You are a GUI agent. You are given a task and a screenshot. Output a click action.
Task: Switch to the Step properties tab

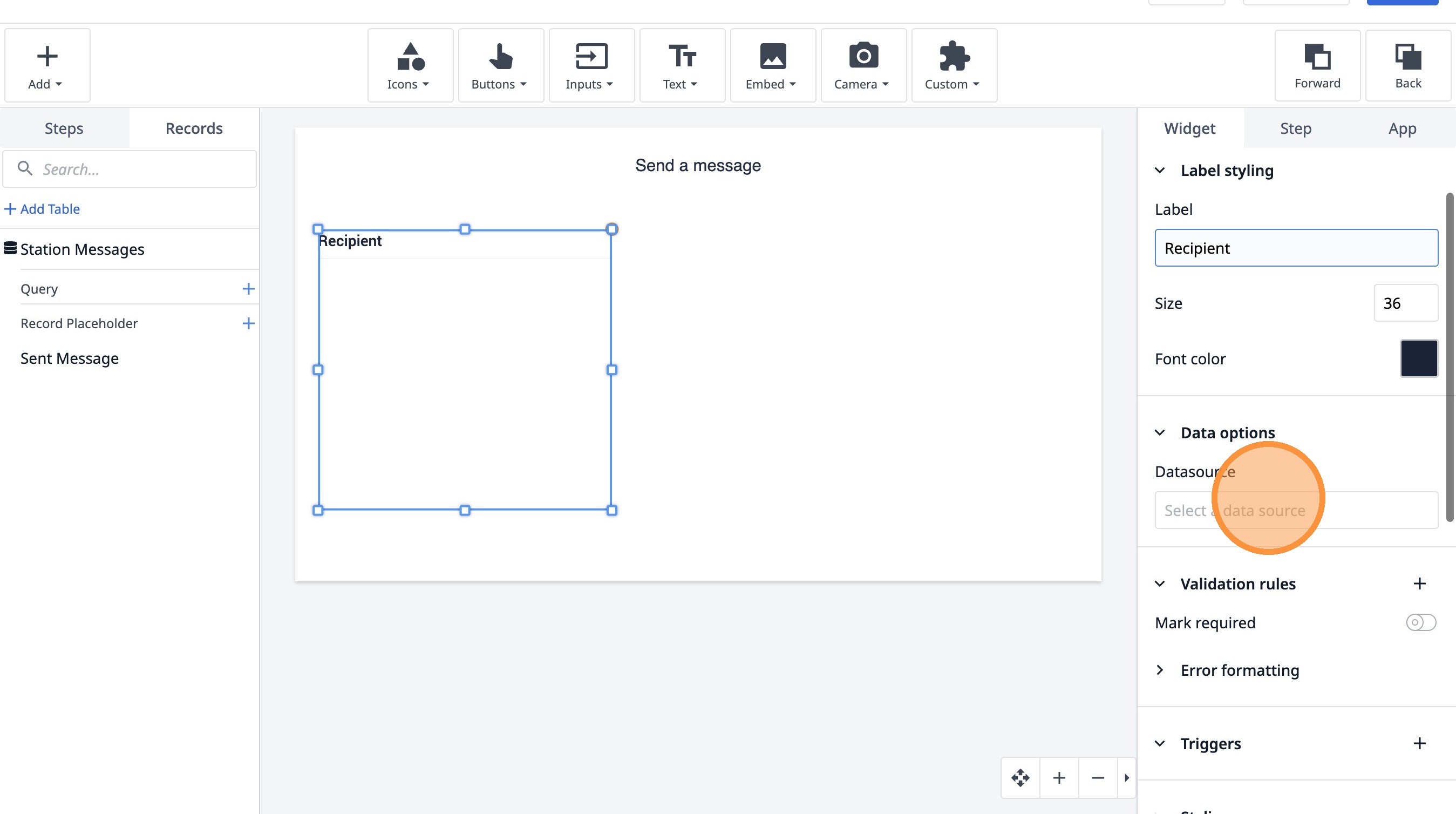pos(1296,128)
